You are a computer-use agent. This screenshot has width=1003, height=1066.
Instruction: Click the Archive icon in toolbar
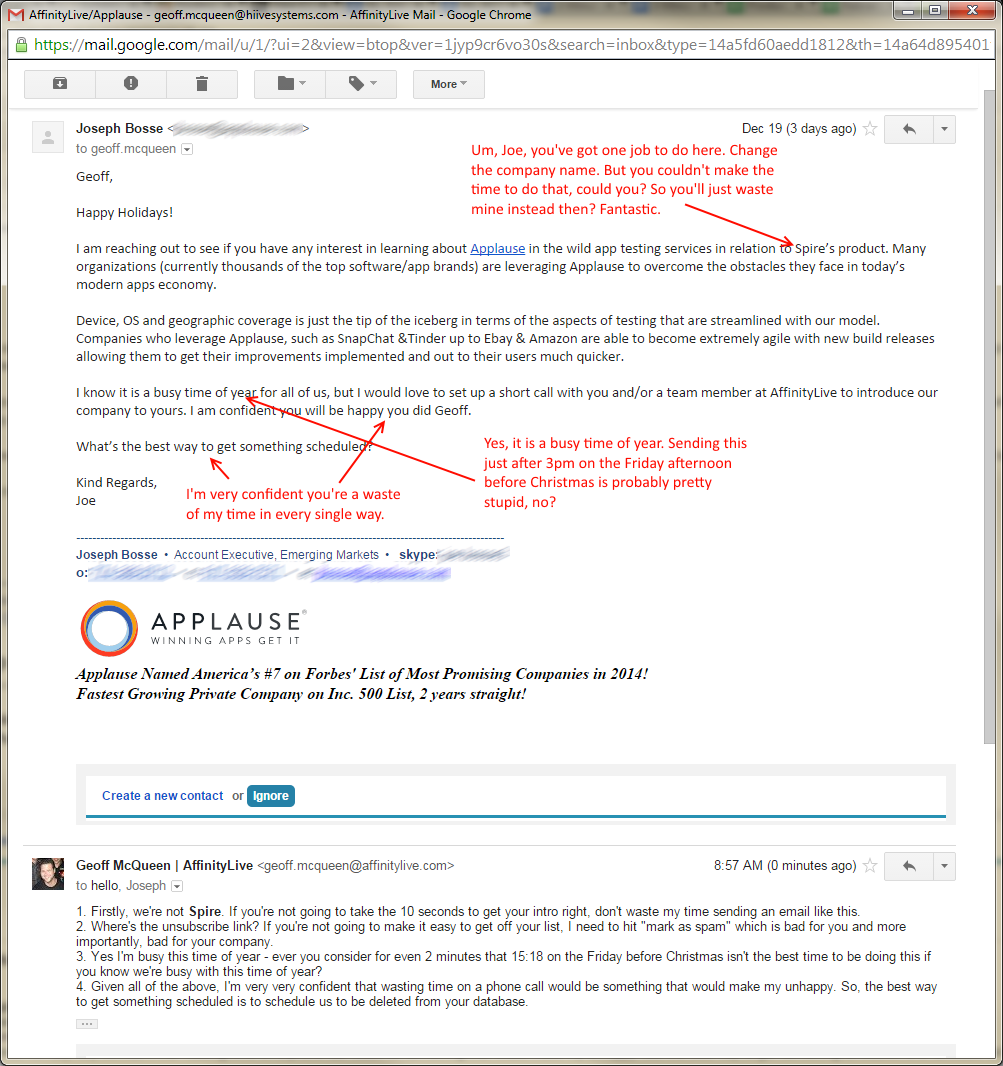tap(60, 84)
